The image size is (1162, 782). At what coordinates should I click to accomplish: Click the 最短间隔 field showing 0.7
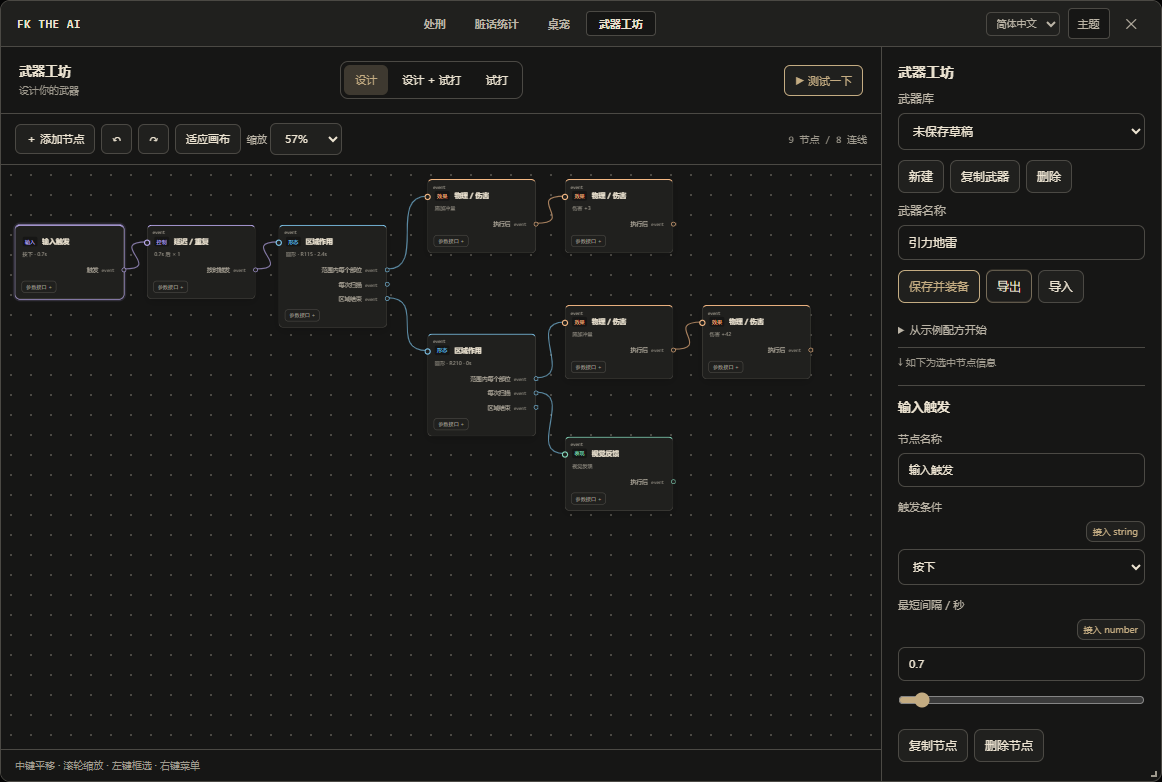click(1020, 664)
